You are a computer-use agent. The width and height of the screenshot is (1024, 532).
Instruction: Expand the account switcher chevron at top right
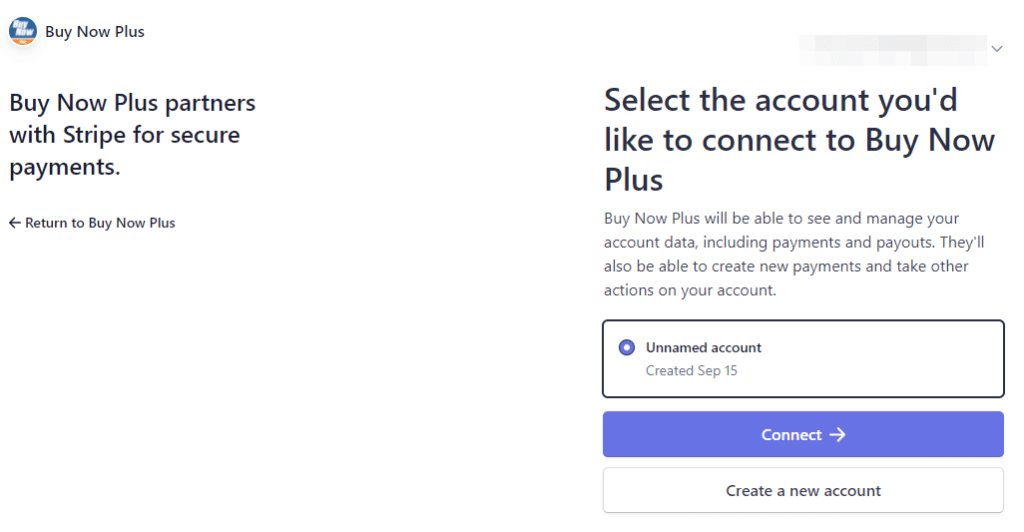(x=997, y=49)
